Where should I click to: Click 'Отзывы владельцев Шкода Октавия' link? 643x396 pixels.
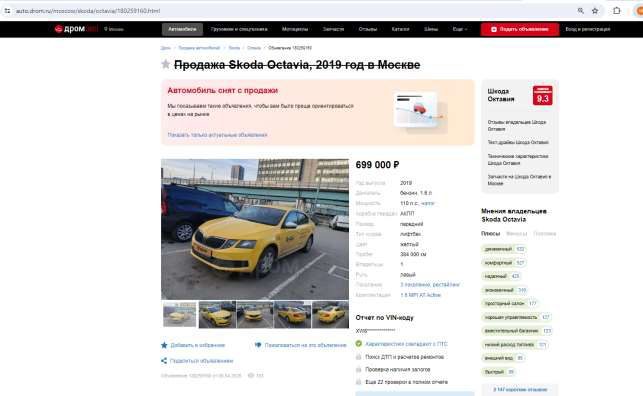[x=517, y=125]
